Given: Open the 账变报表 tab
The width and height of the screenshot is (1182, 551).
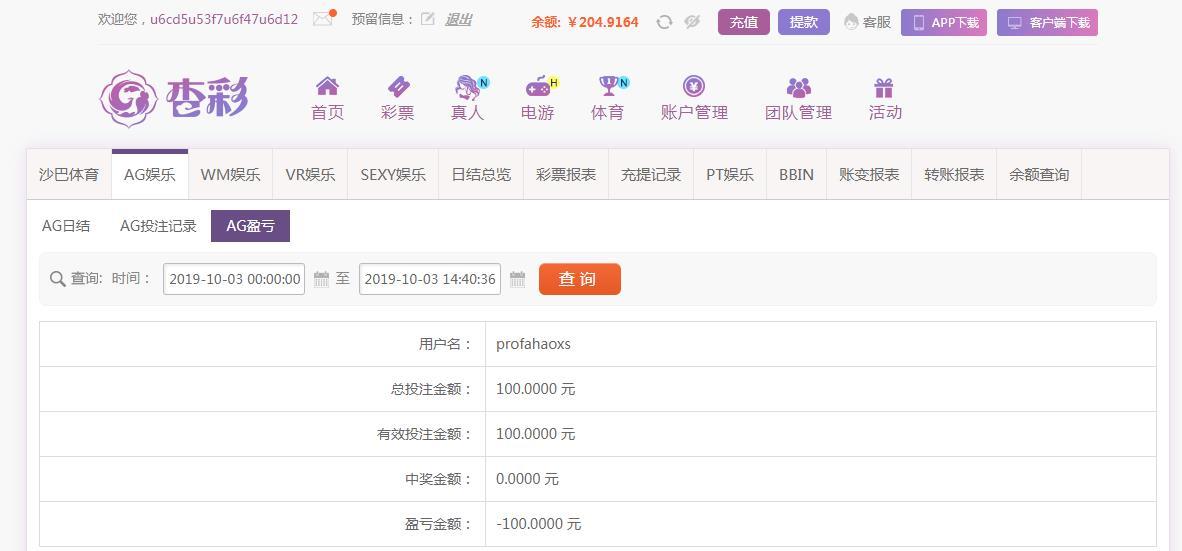Looking at the screenshot, I should coord(869,175).
